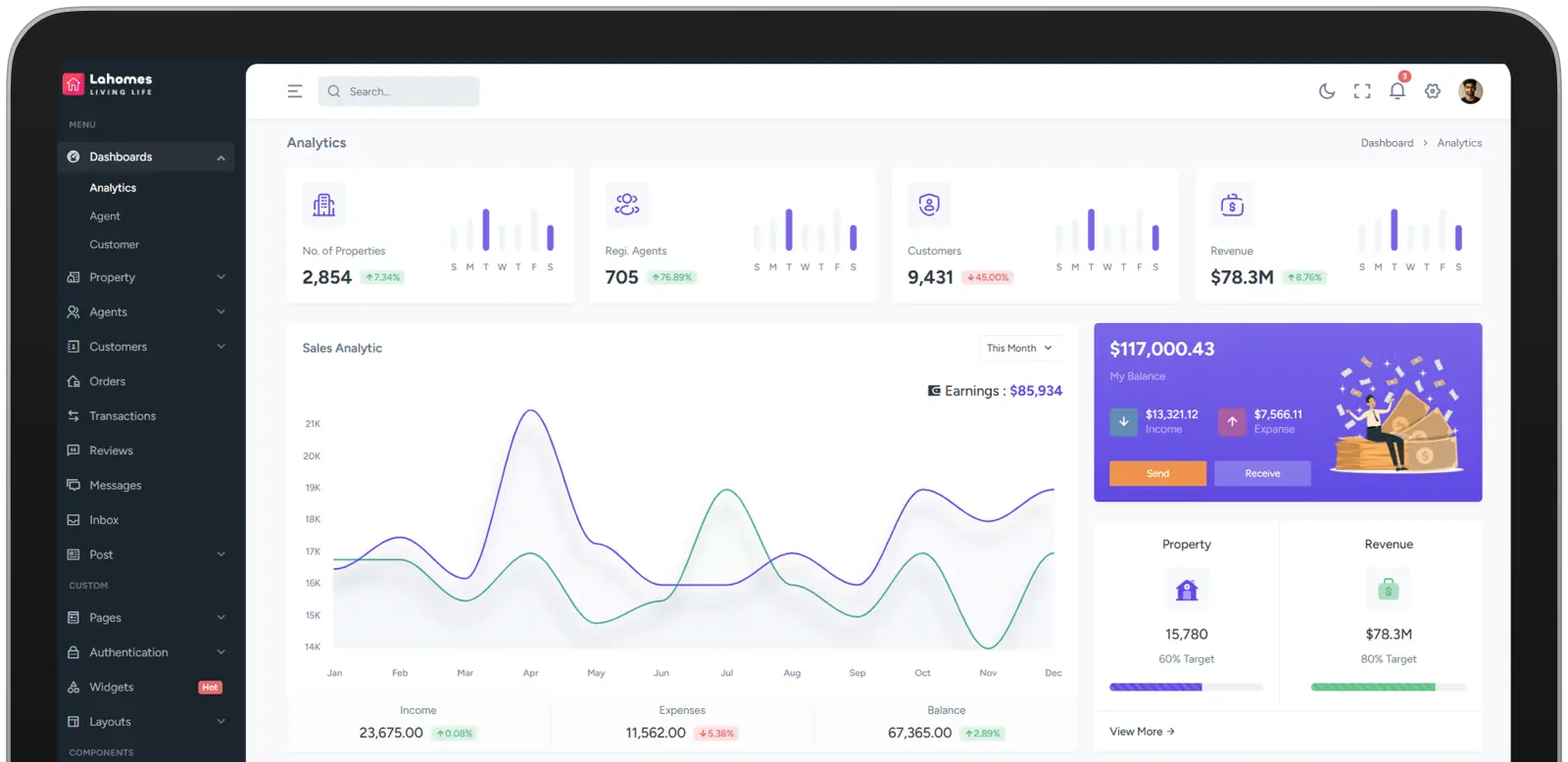Click the Regi. Agents people icon
This screenshot has width=1568, height=762.
coord(627,205)
